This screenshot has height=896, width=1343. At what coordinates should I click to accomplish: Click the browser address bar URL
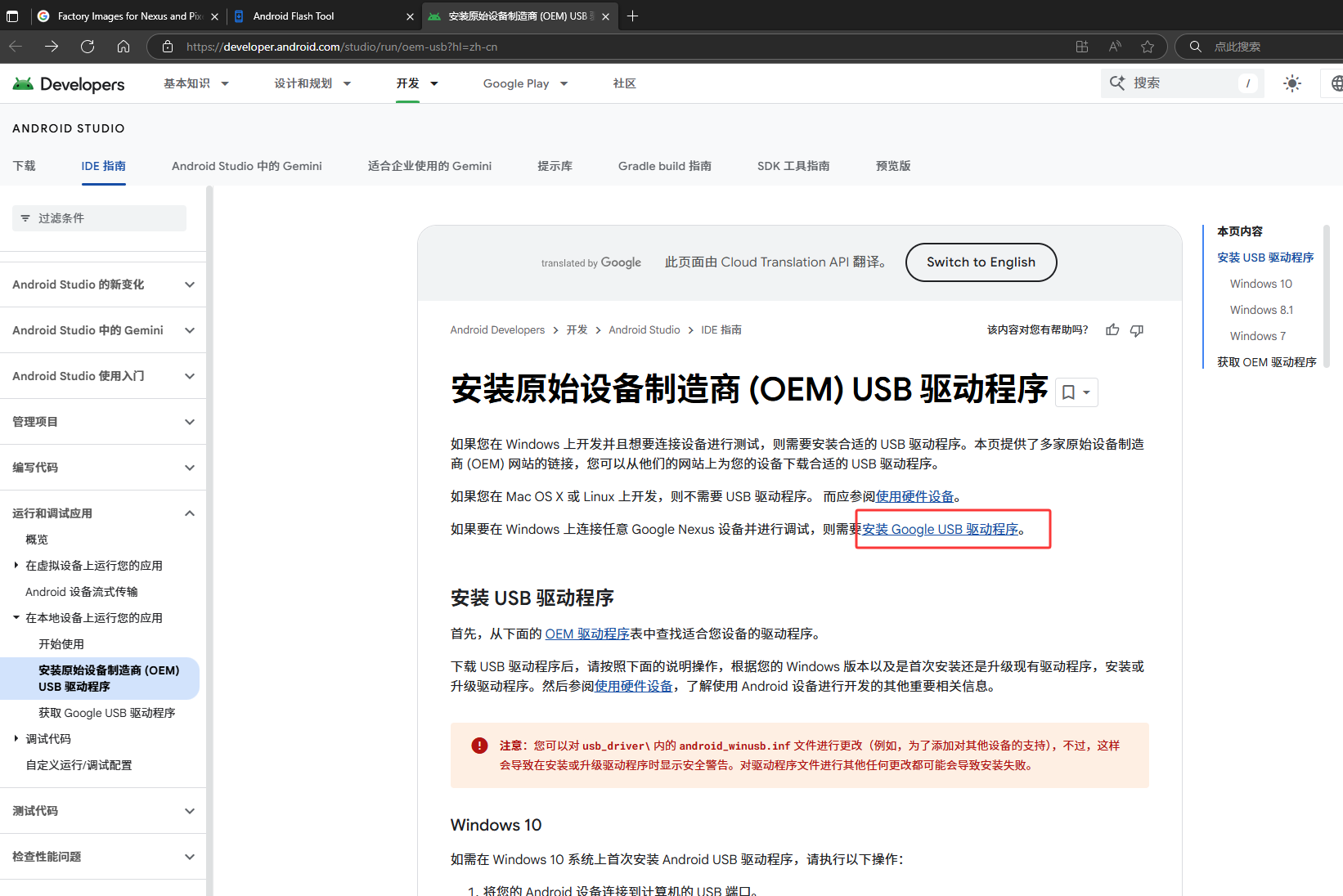point(342,47)
